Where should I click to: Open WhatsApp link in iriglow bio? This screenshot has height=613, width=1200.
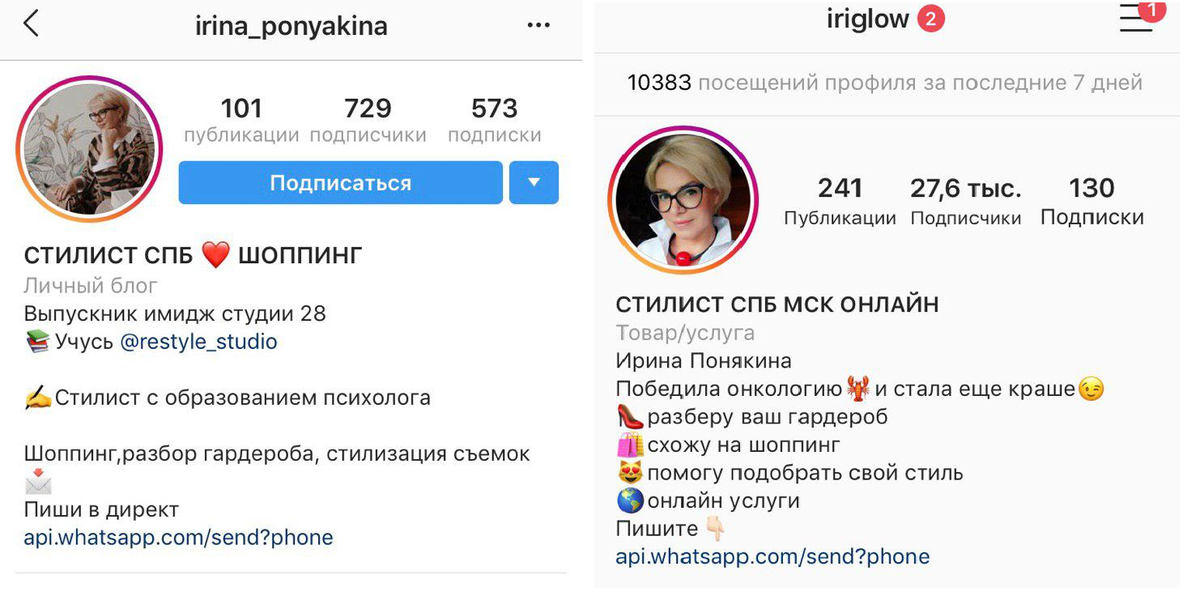coord(772,556)
